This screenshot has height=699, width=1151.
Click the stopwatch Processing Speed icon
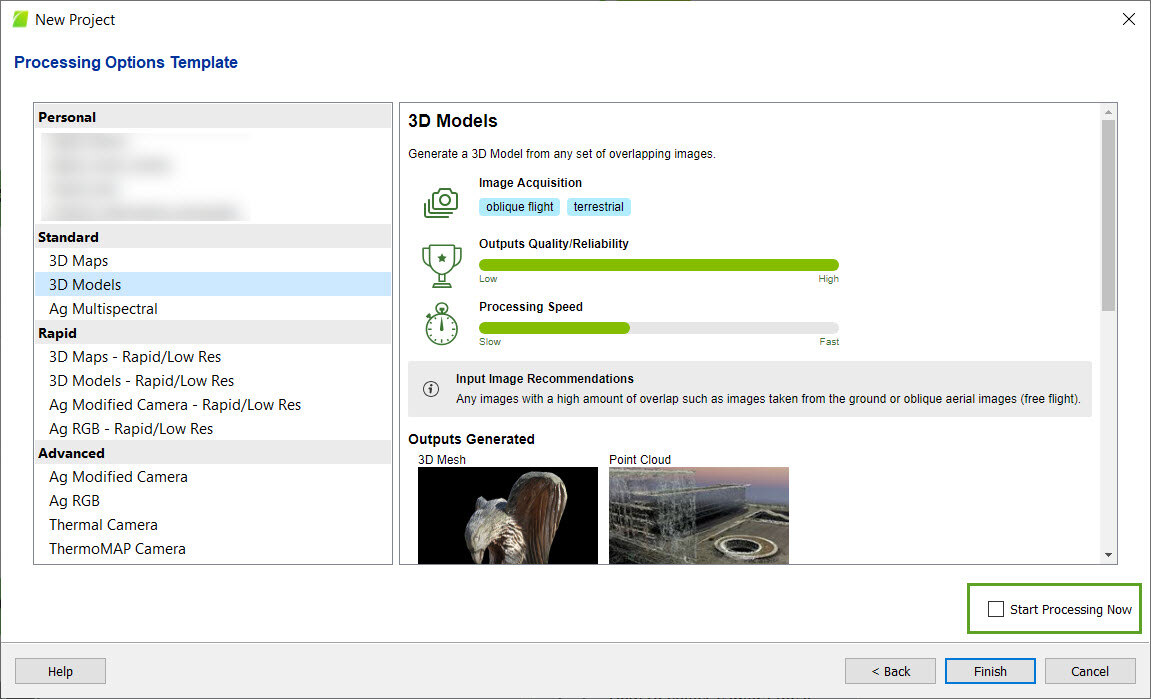pyautogui.click(x=441, y=326)
